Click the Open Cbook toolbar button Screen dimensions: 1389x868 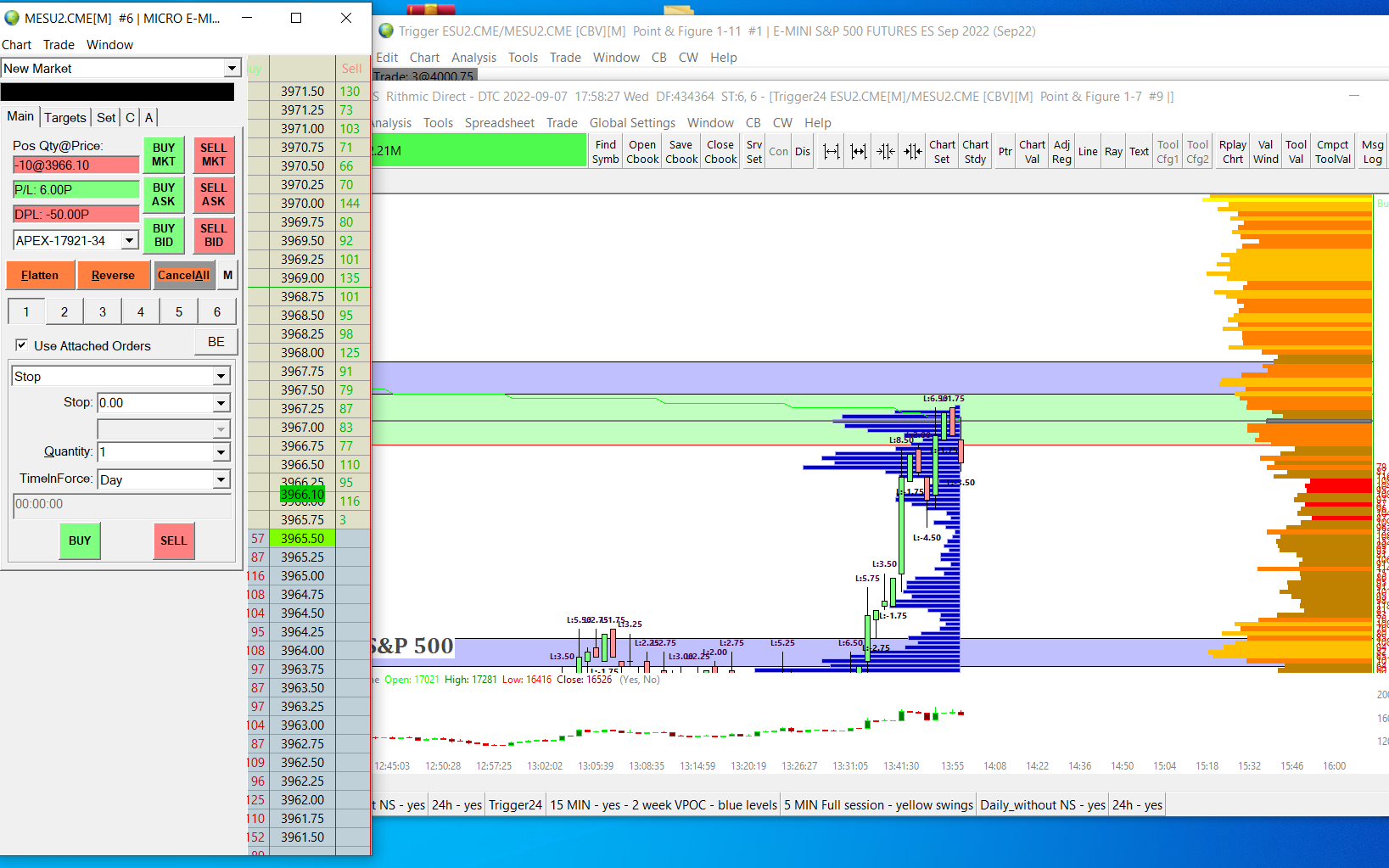click(x=642, y=151)
